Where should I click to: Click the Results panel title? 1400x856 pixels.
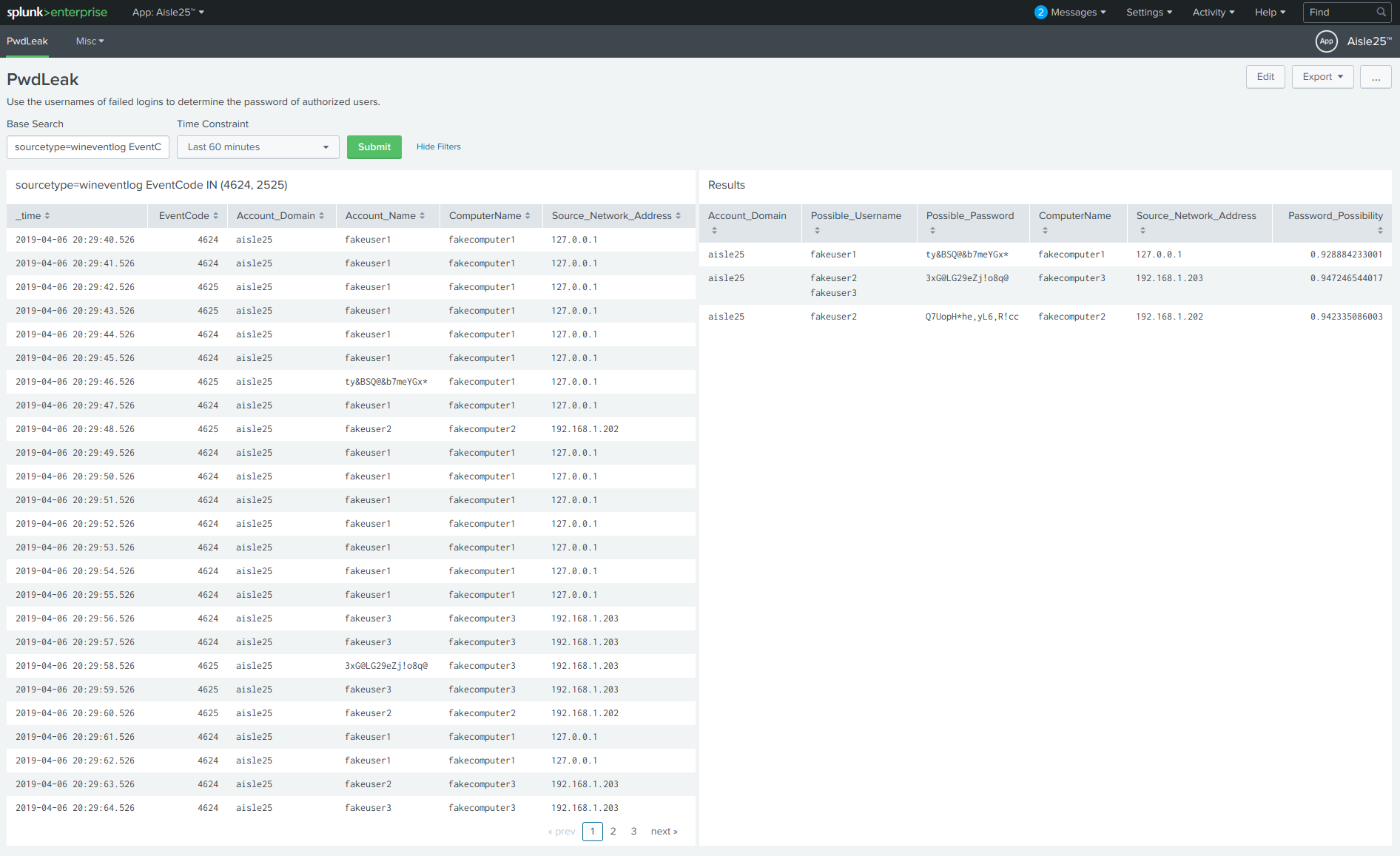click(727, 185)
